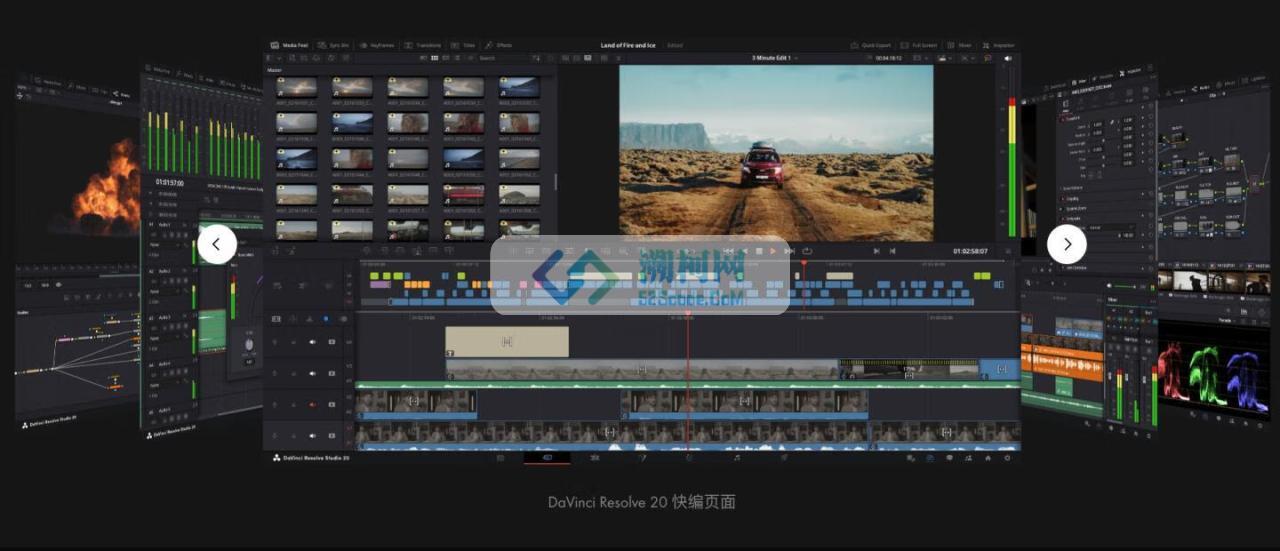Open the 3 Minute Edit 1 timeline dropdown
This screenshot has height=551, width=1280.
(x=774, y=58)
